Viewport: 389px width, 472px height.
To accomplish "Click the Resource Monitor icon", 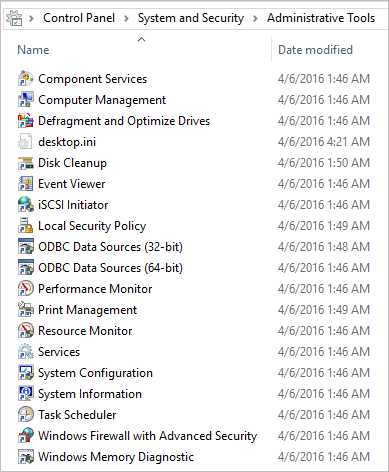I will [25, 331].
